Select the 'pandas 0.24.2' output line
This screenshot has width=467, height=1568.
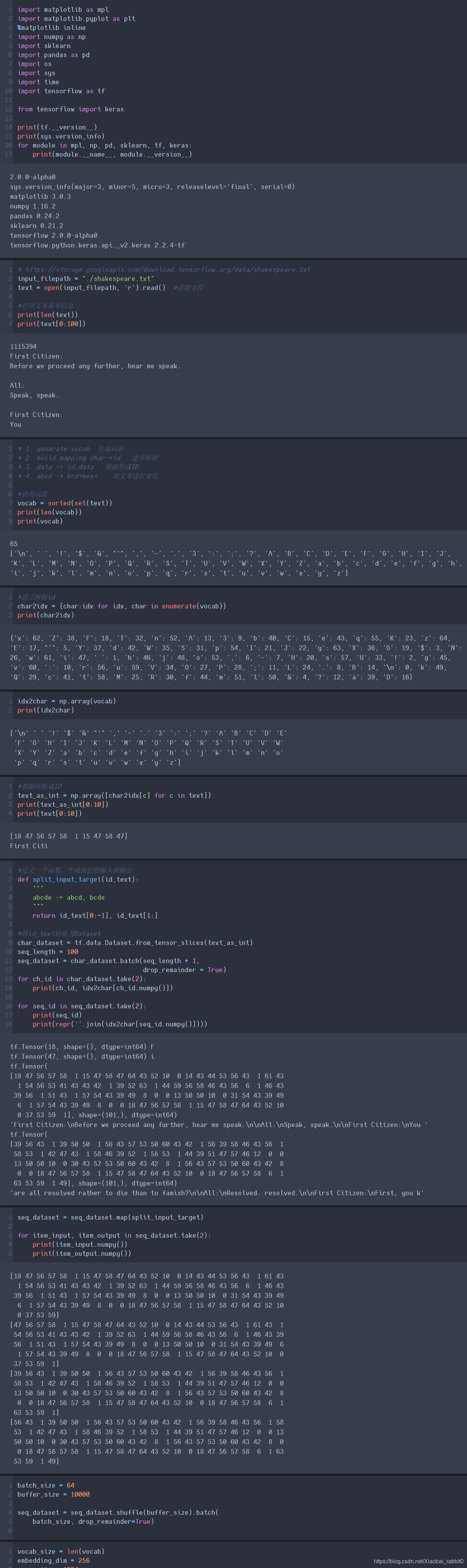point(35,216)
